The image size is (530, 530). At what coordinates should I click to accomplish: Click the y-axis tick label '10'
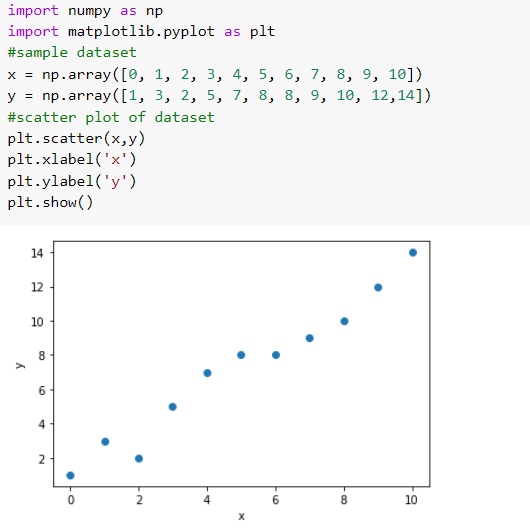38,322
